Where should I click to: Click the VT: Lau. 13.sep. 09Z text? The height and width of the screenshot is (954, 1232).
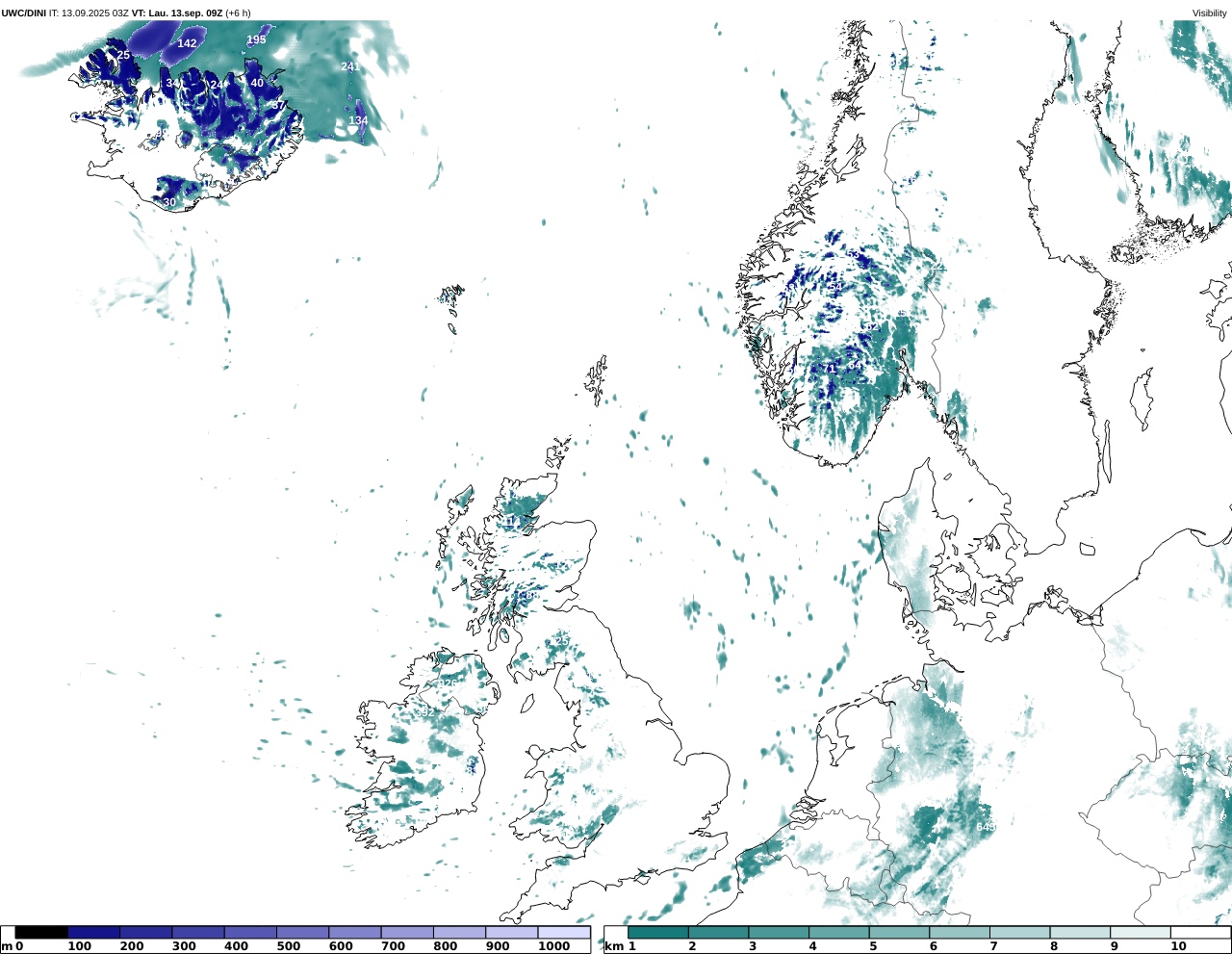(x=177, y=13)
